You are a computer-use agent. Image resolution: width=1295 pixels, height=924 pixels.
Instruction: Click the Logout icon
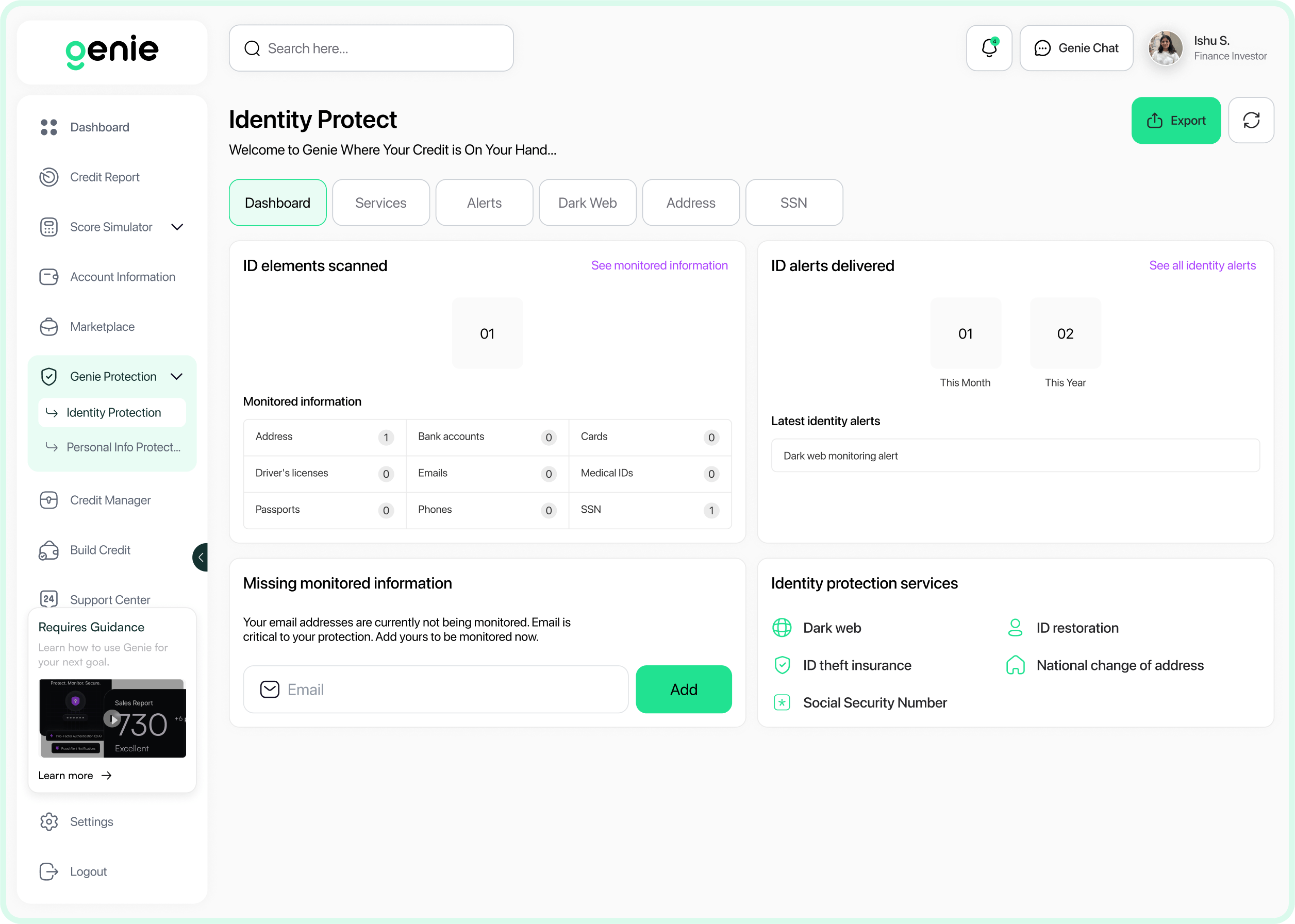pyautogui.click(x=49, y=871)
